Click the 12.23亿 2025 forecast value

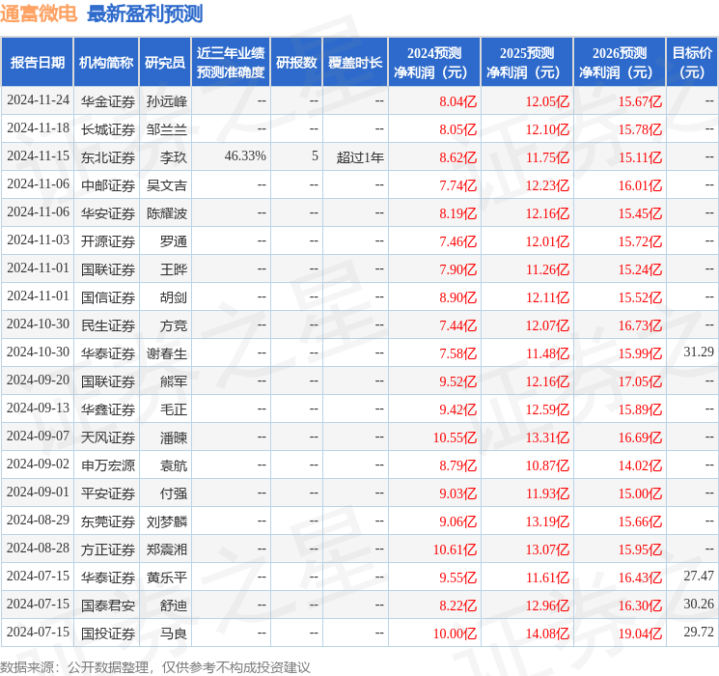(548, 185)
